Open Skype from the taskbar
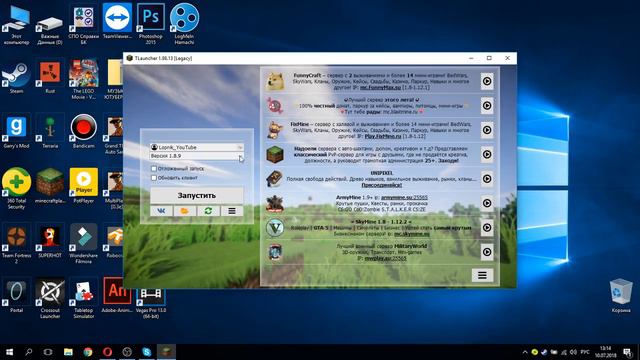 [x=147, y=351]
